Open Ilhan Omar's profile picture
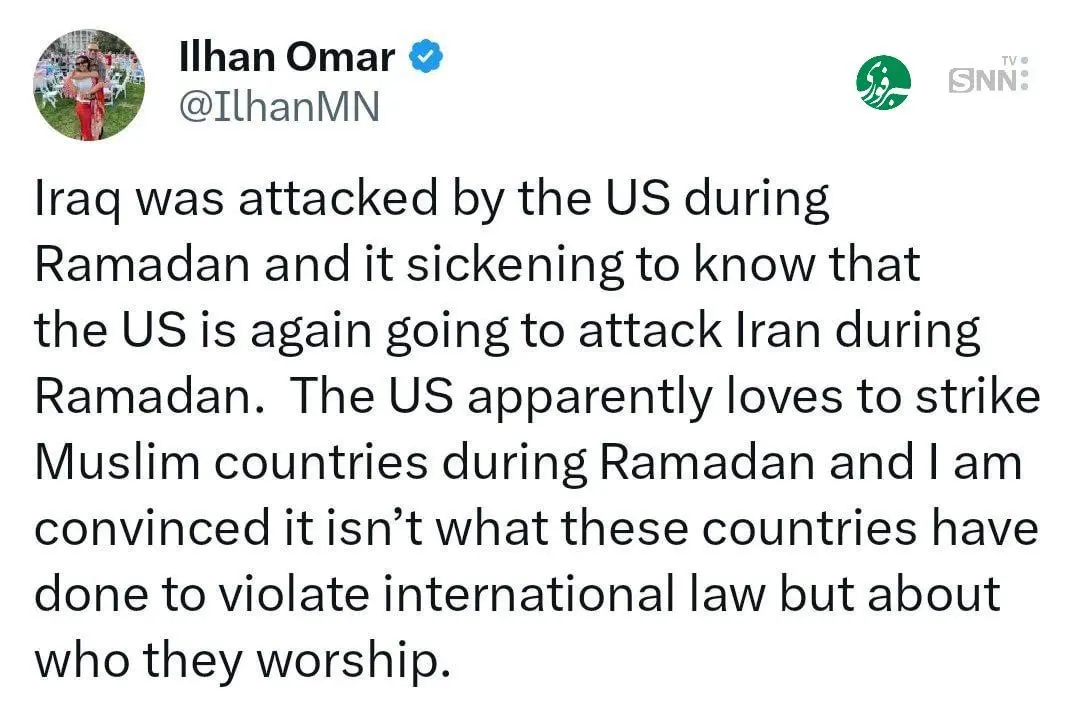The height and width of the screenshot is (702, 1080). tap(89, 84)
